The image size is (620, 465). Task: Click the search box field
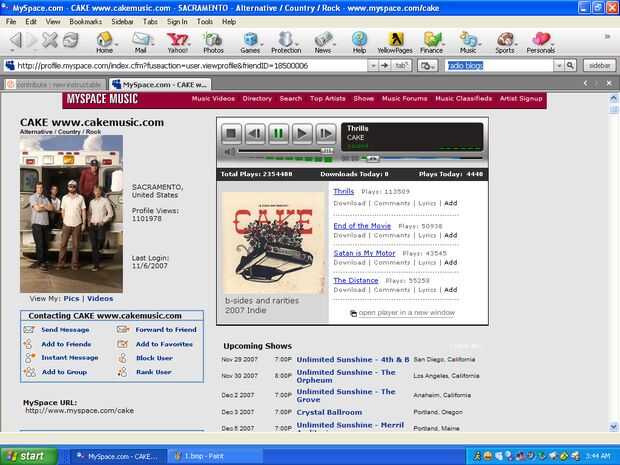500,65
